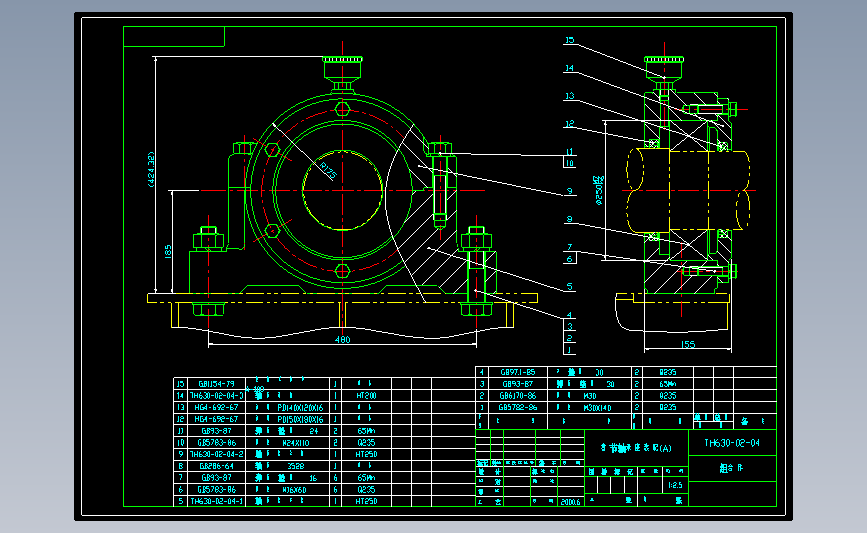Click the M30 nut specification cell
Image resolution: width=867 pixels, height=533 pixels.
pyautogui.click(x=589, y=395)
